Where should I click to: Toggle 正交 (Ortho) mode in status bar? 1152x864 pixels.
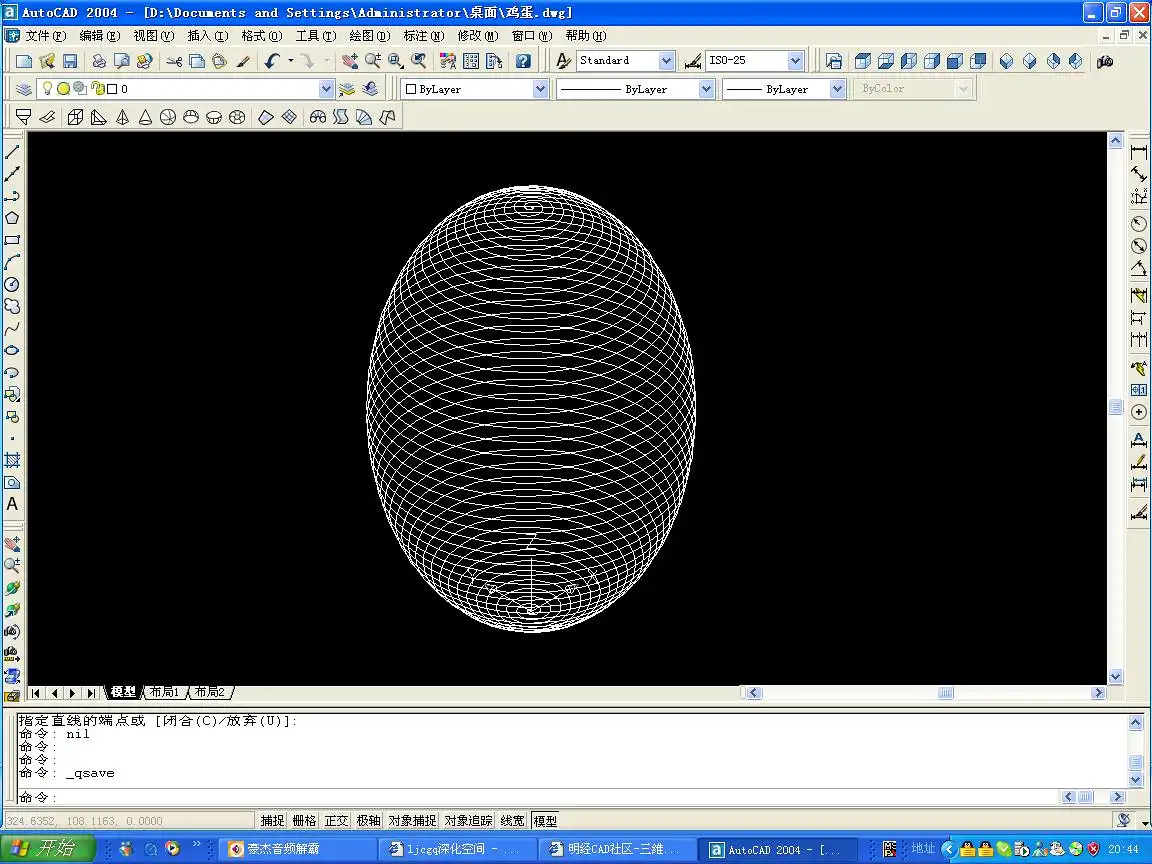336,821
